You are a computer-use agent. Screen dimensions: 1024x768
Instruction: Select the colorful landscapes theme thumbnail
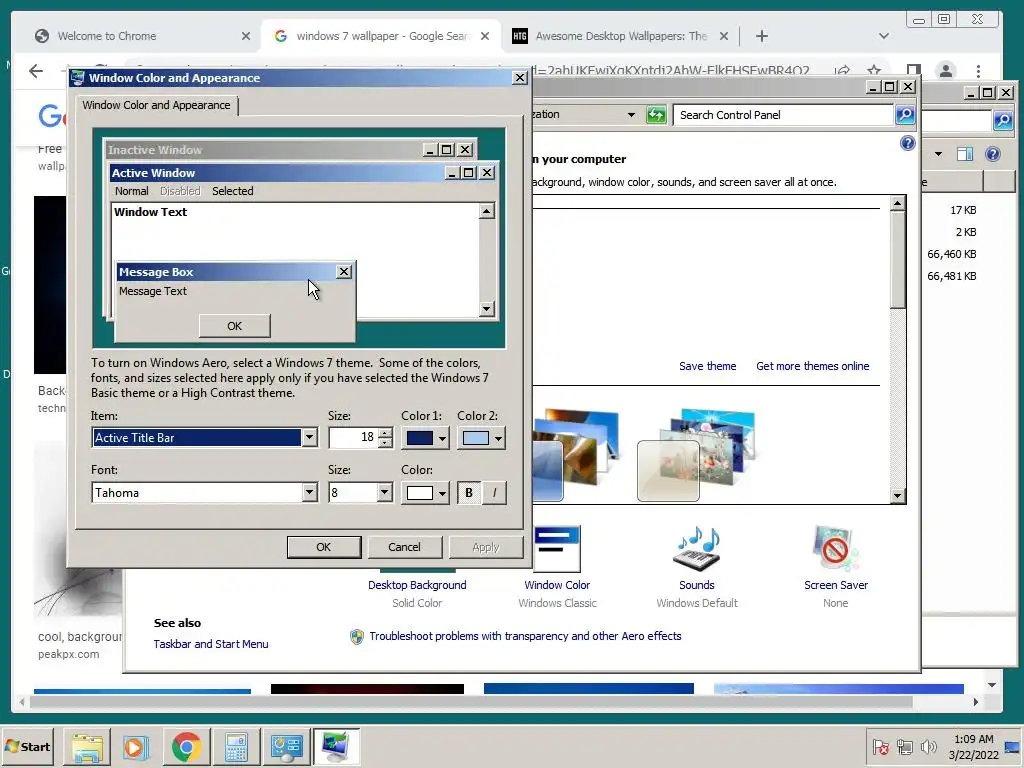pos(576,455)
